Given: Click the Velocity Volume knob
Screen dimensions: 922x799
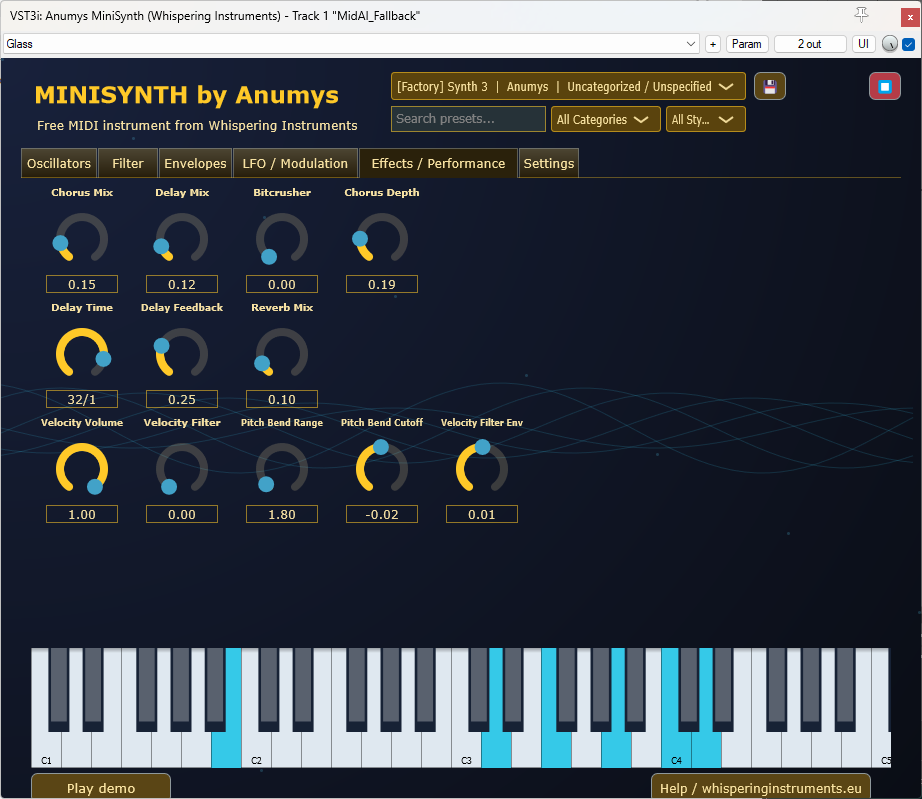Looking at the screenshot, I should point(82,469).
